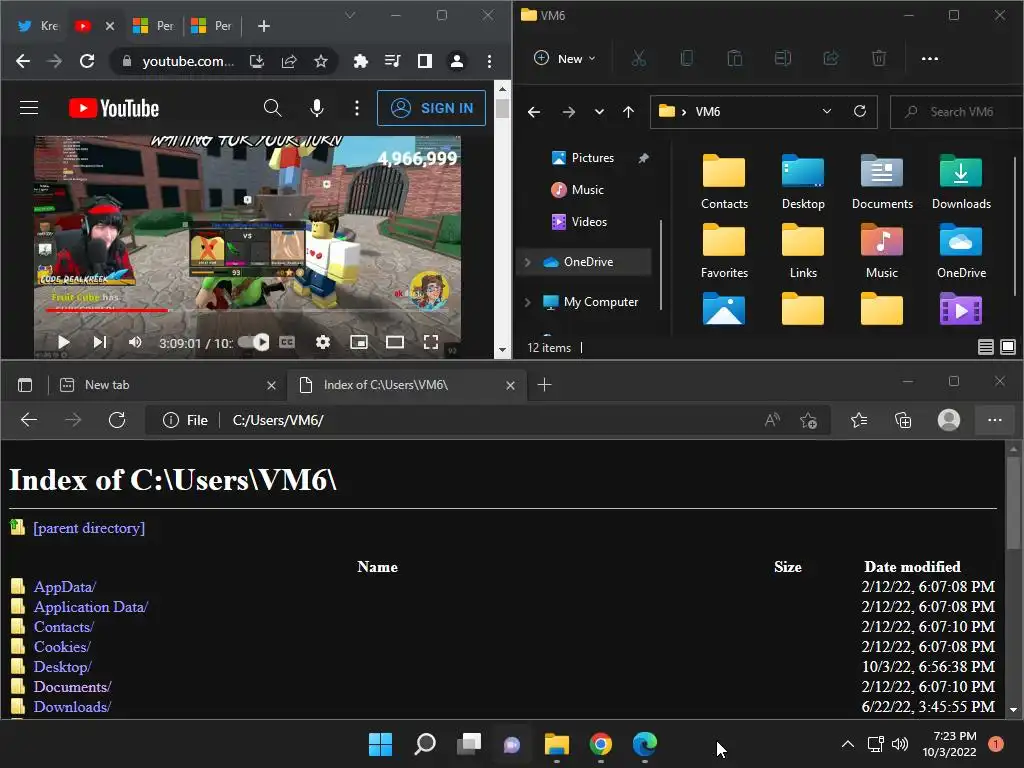Expand address bar history in File Explorer

point(827,111)
